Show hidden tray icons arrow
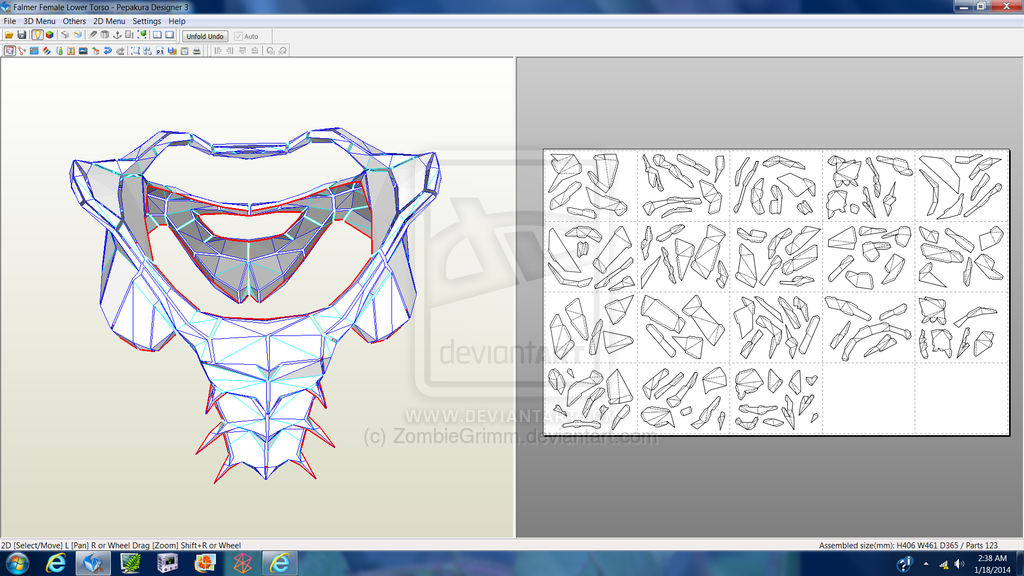 click(x=926, y=564)
